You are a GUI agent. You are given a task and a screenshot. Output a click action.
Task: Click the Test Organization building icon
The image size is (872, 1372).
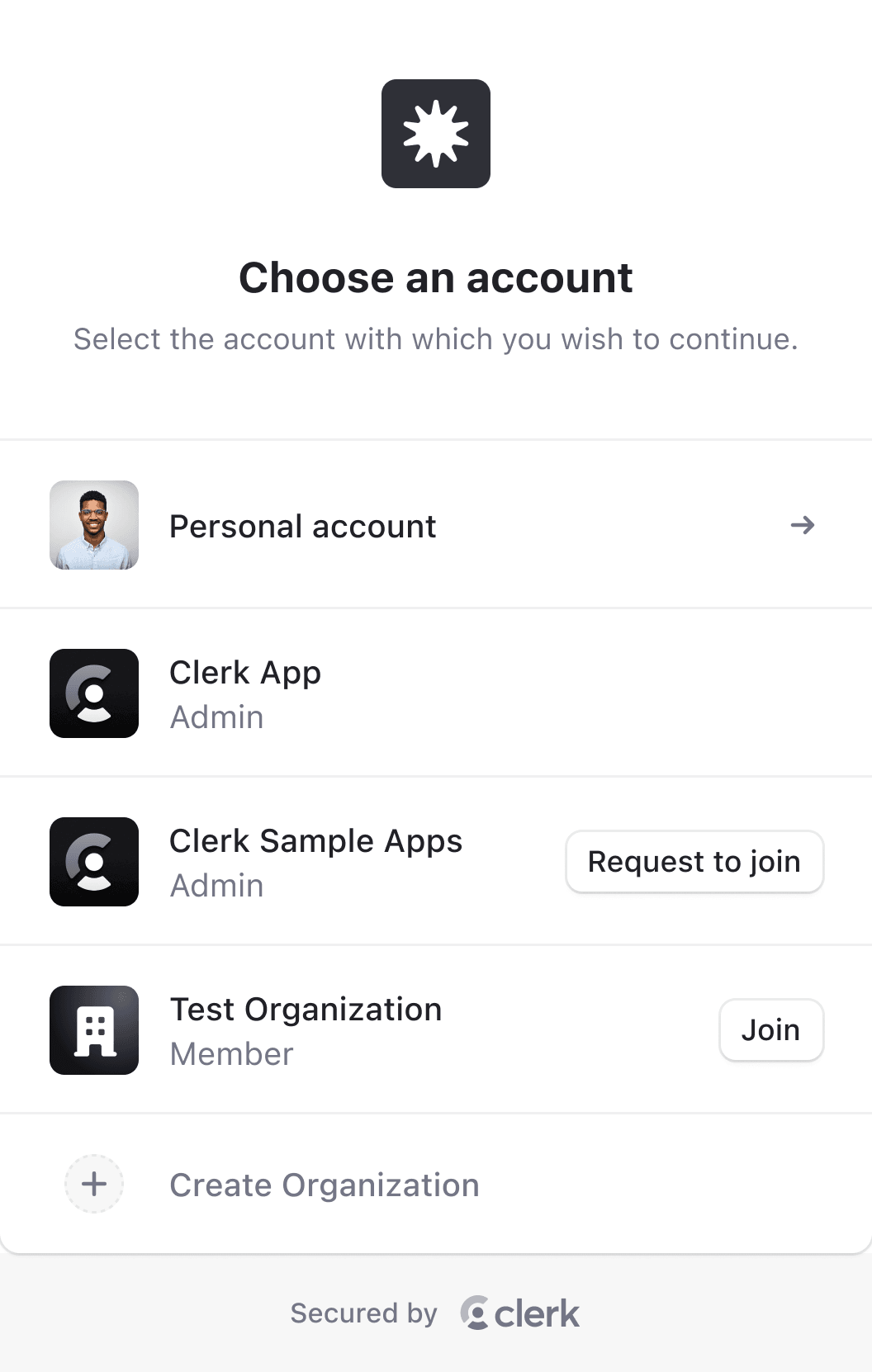tap(94, 1030)
